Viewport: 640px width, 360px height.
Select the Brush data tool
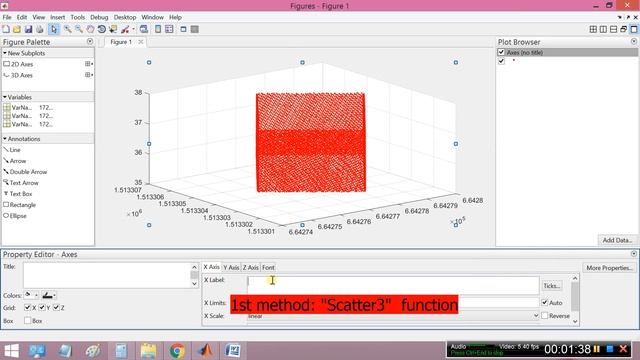tap(125, 29)
